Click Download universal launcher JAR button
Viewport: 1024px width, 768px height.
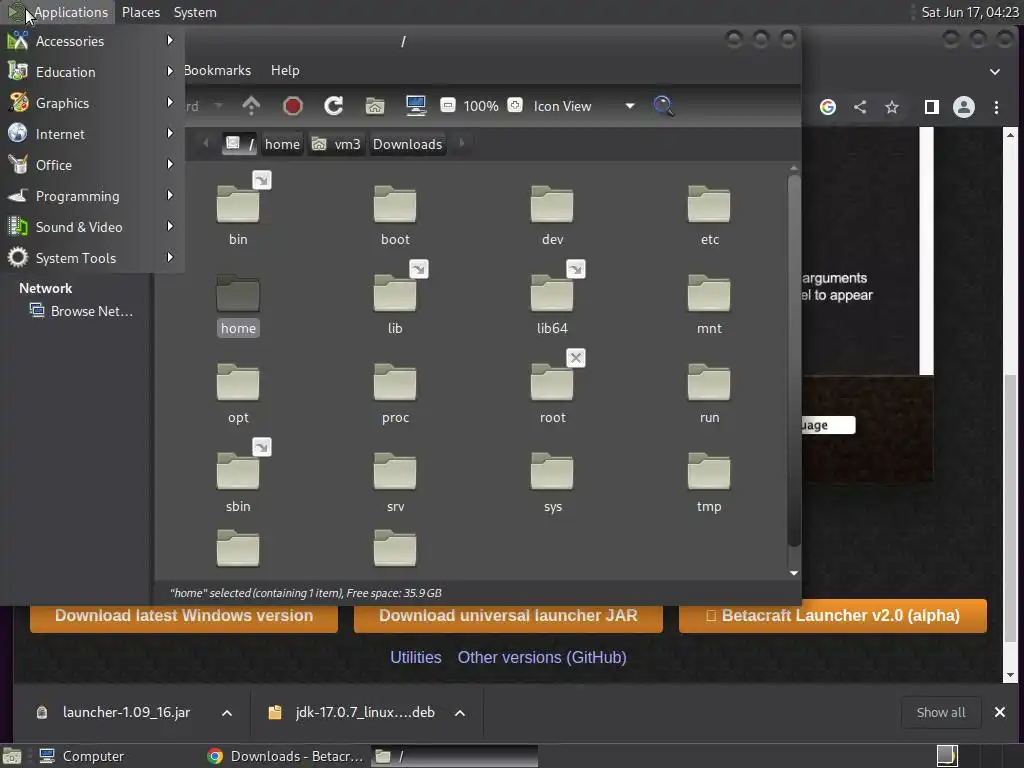point(508,616)
